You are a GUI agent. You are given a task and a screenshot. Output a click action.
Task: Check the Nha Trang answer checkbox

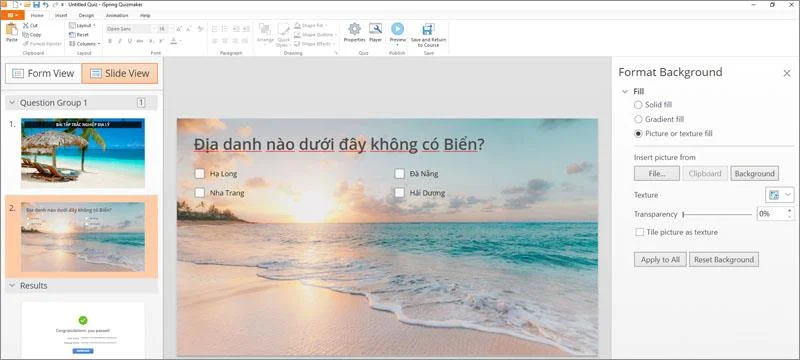coord(199,193)
